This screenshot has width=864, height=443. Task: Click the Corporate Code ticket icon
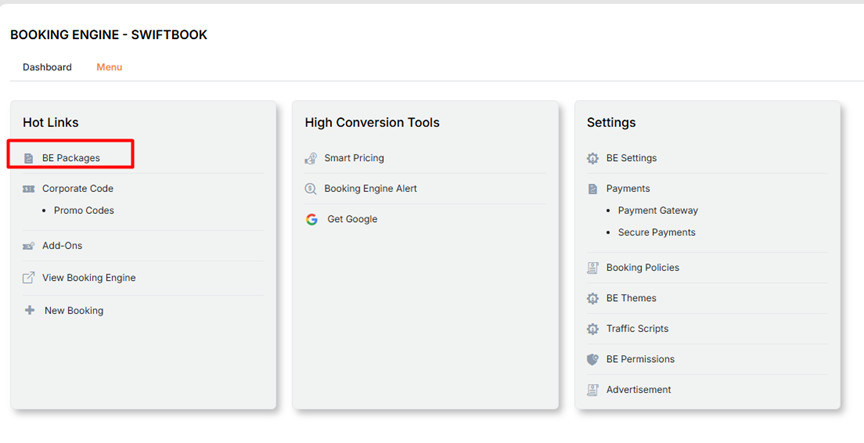(29, 189)
